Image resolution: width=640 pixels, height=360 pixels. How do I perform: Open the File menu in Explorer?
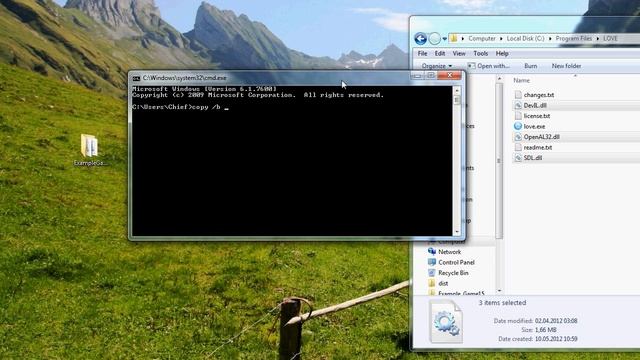tap(422, 53)
